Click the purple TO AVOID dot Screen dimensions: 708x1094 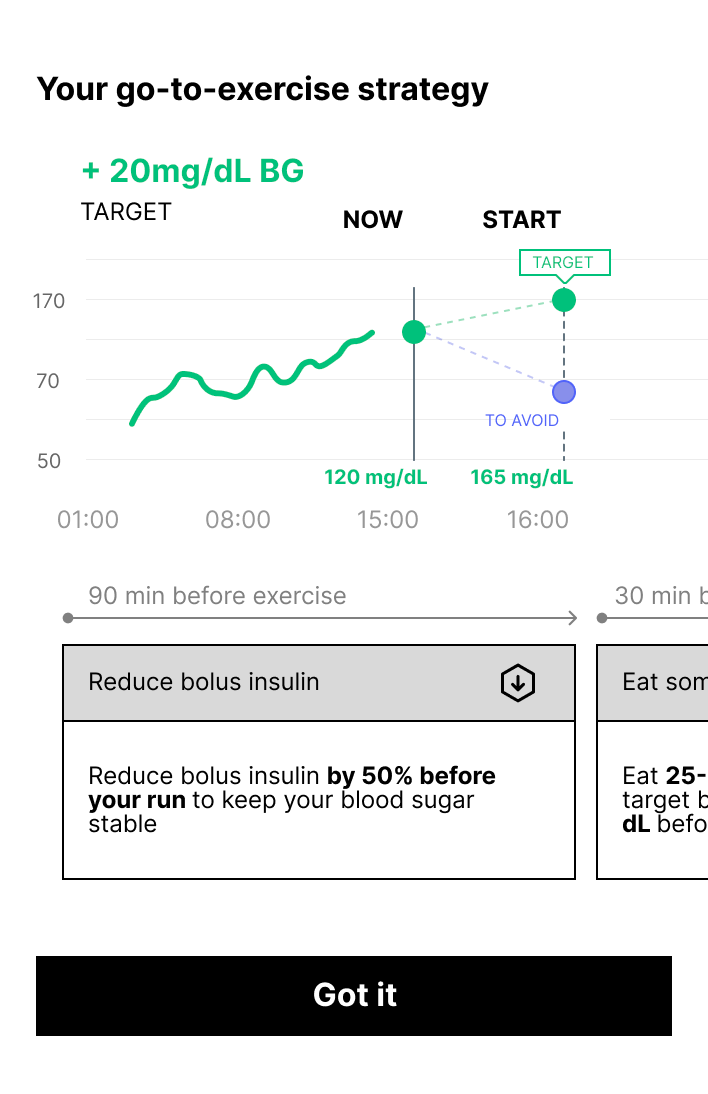tap(564, 392)
